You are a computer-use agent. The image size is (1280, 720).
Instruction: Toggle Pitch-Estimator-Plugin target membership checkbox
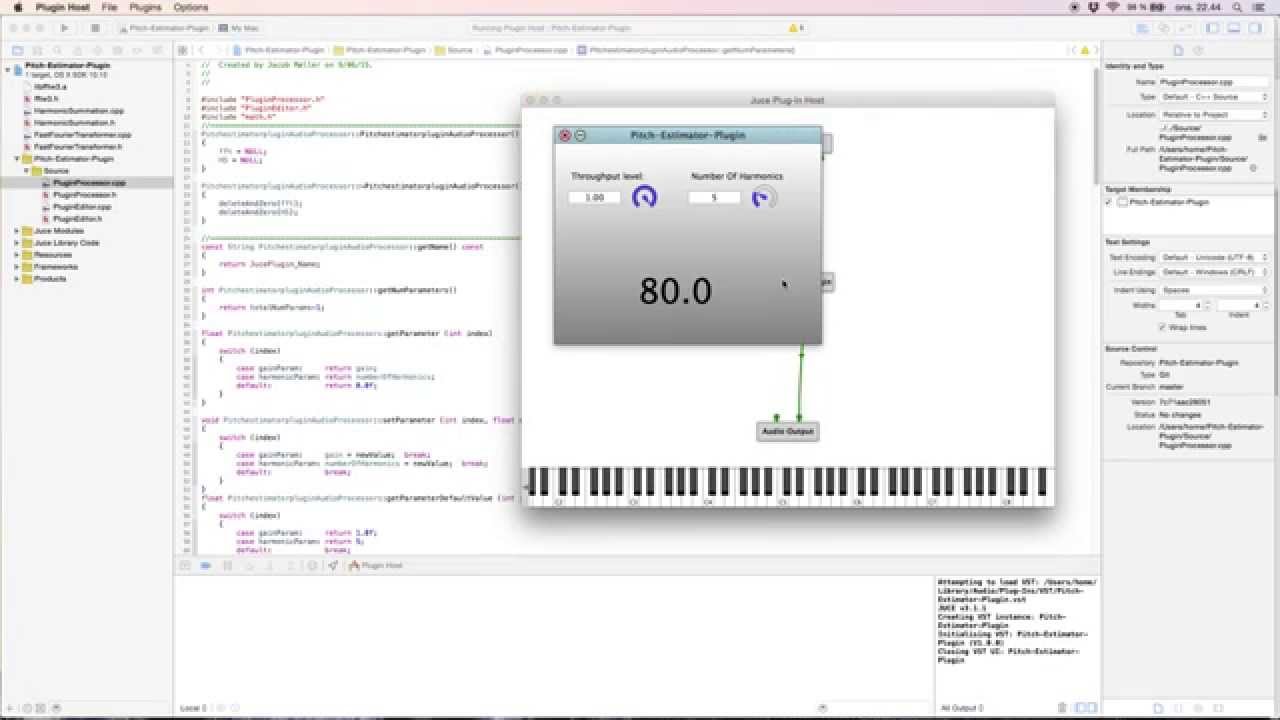click(1109, 202)
